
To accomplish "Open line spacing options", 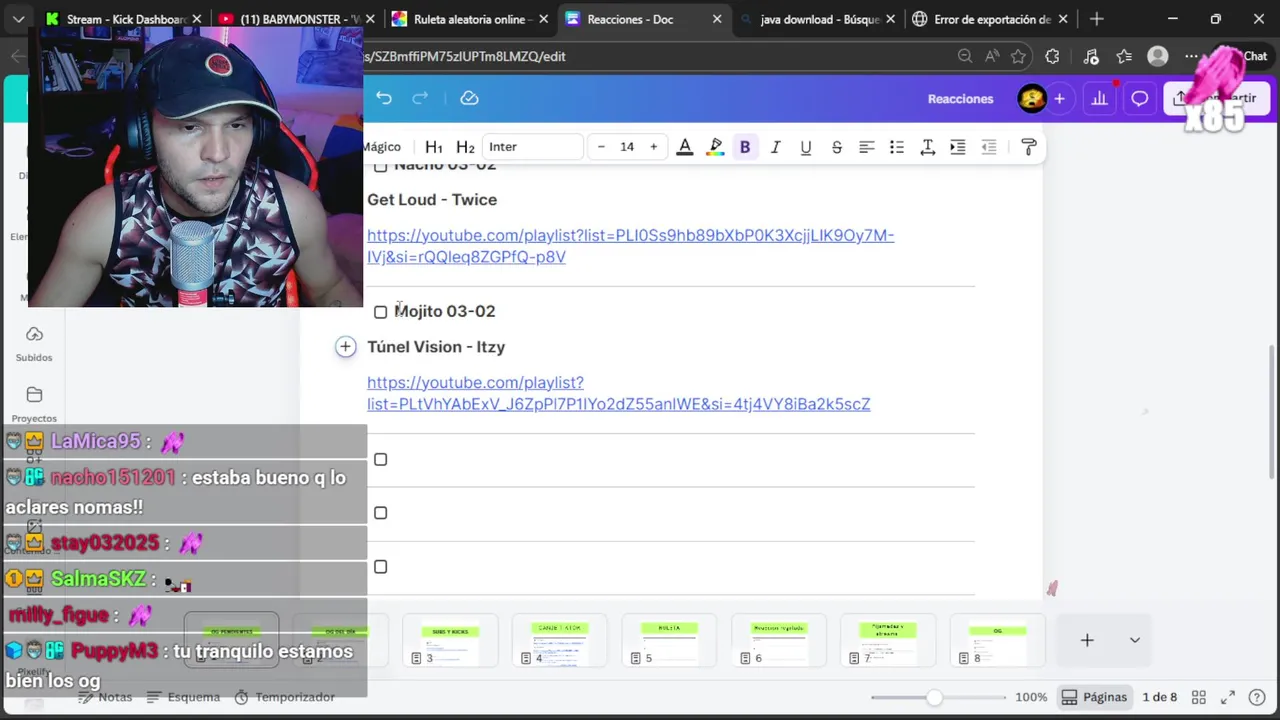I will (x=928, y=147).
